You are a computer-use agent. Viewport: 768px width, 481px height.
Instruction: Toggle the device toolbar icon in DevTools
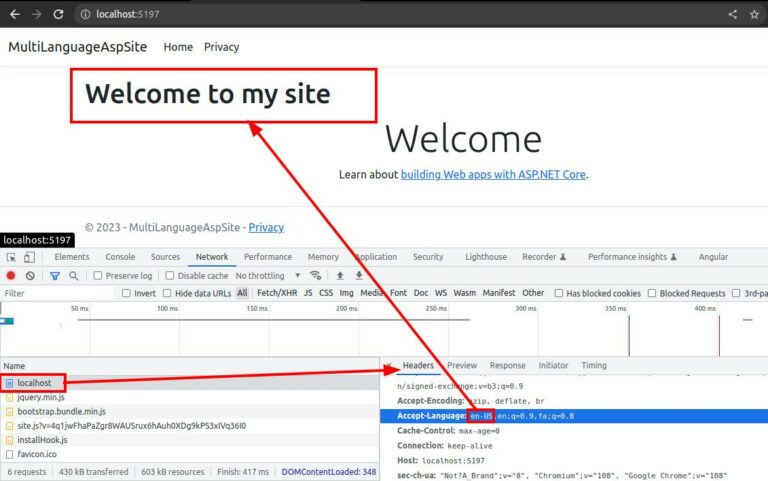click(x=32, y=257)
